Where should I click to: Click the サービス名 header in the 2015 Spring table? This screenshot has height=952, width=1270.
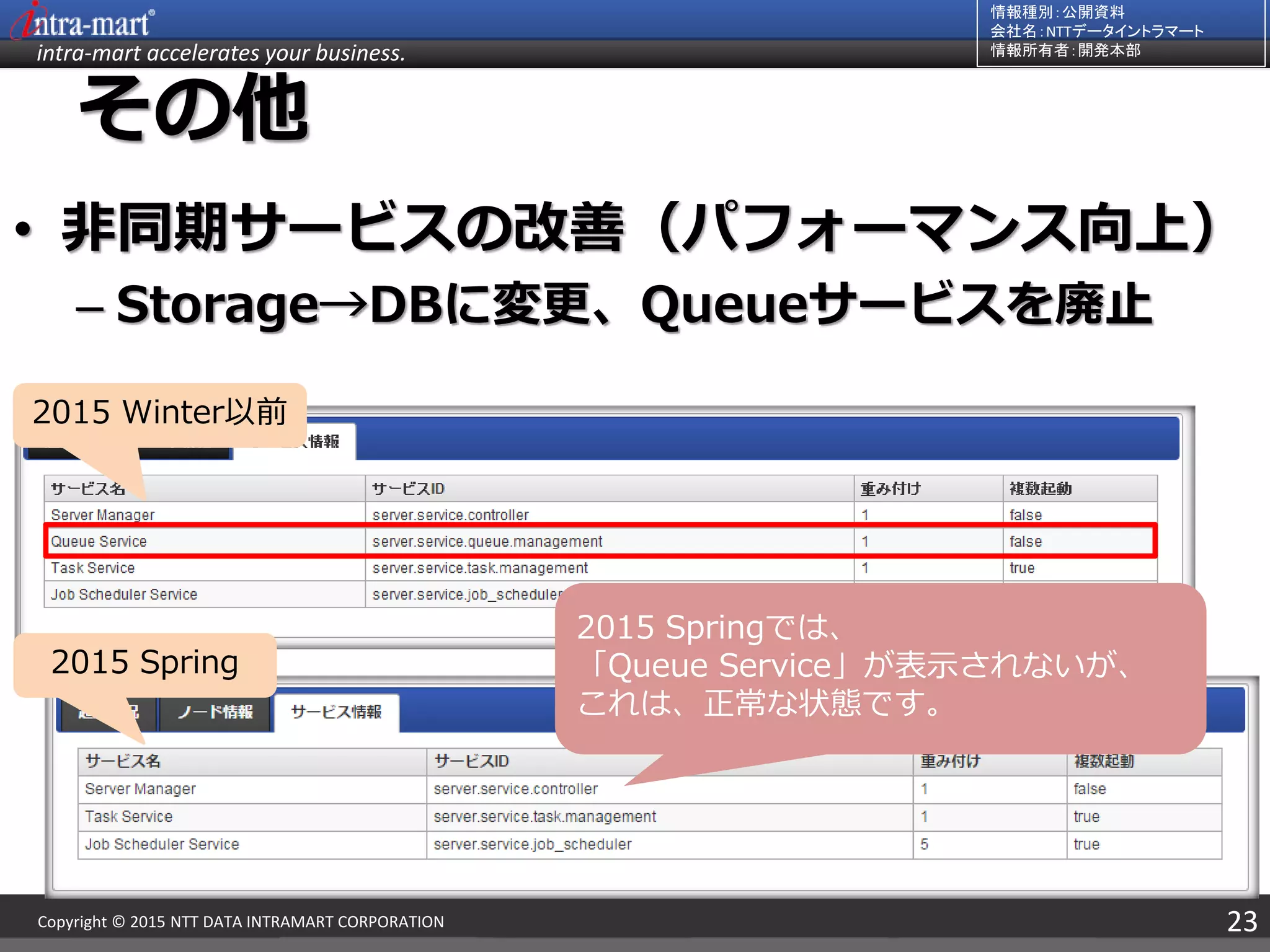click(123, 761)
